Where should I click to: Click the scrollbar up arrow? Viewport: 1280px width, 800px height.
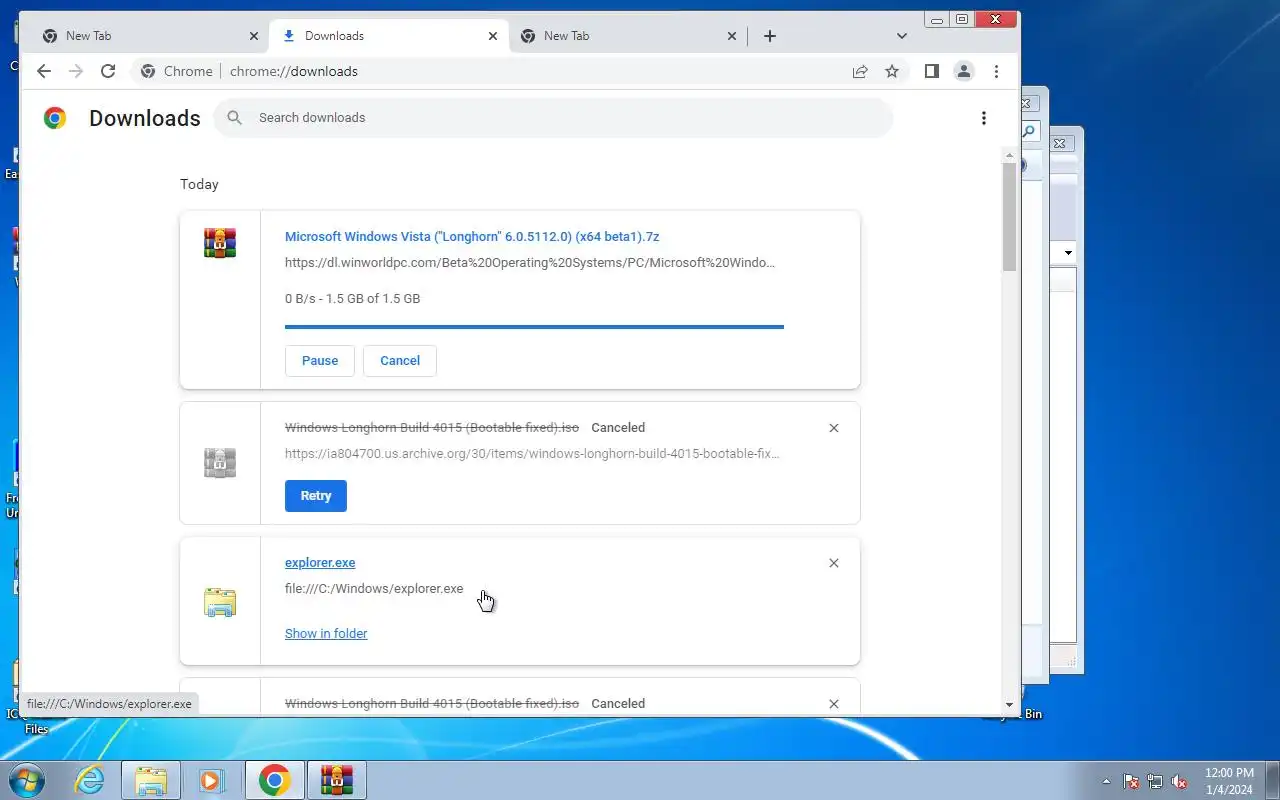1009,154
